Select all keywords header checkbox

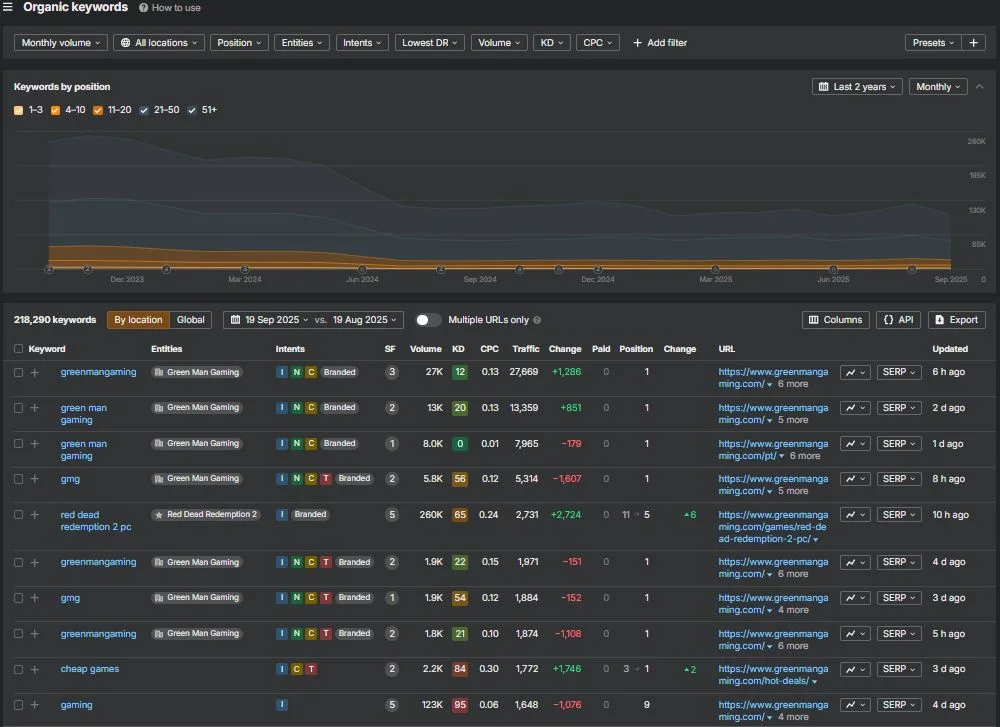pyautogui.click(x=18, y=349)
